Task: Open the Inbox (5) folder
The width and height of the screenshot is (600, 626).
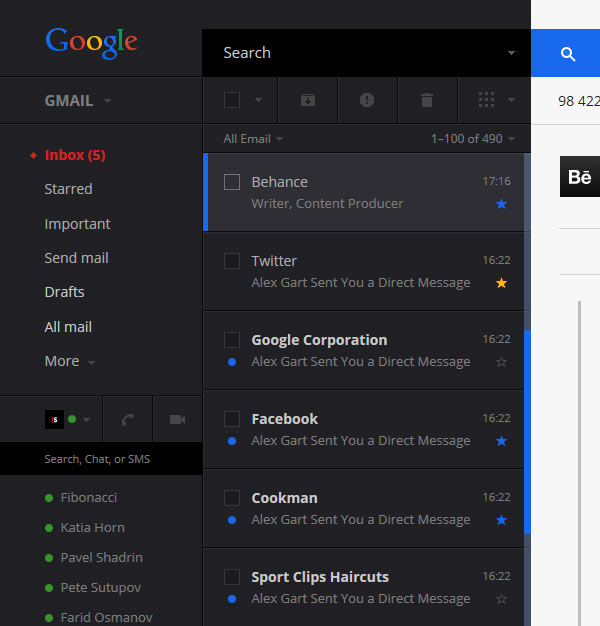Action: click(x=75, y=155)
